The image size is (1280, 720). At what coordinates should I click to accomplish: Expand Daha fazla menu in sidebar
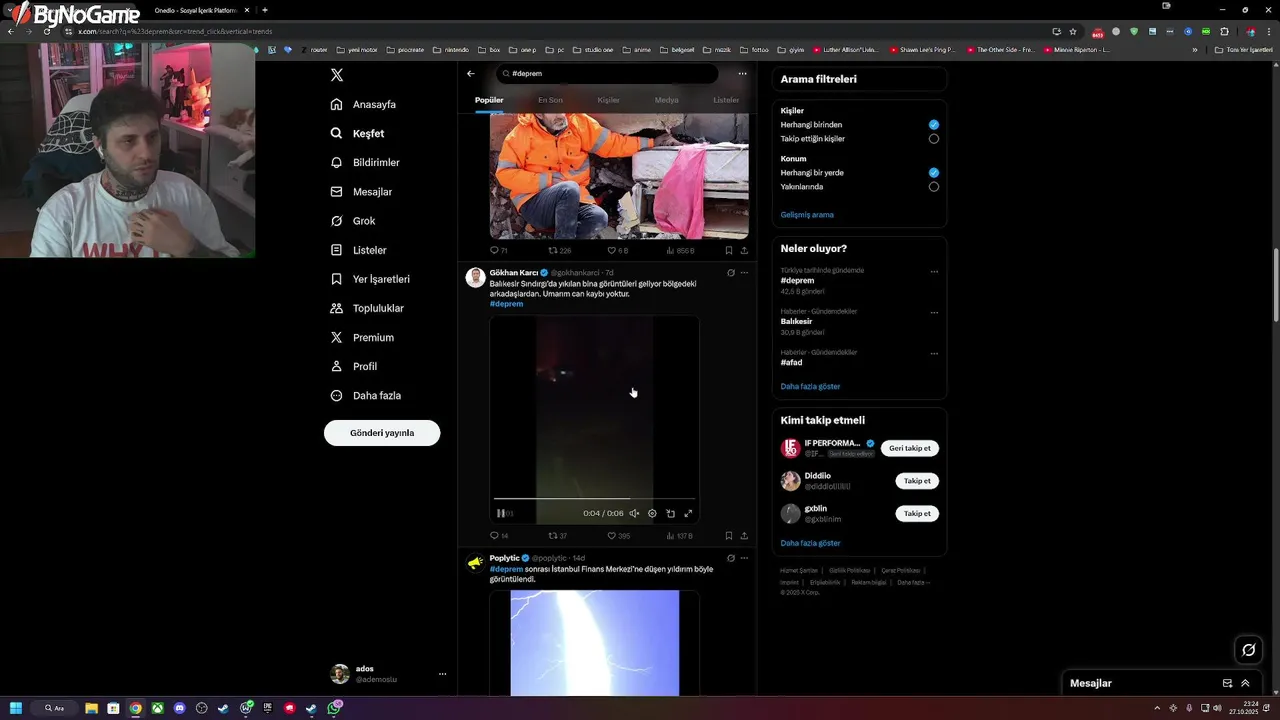click(366, 395)
